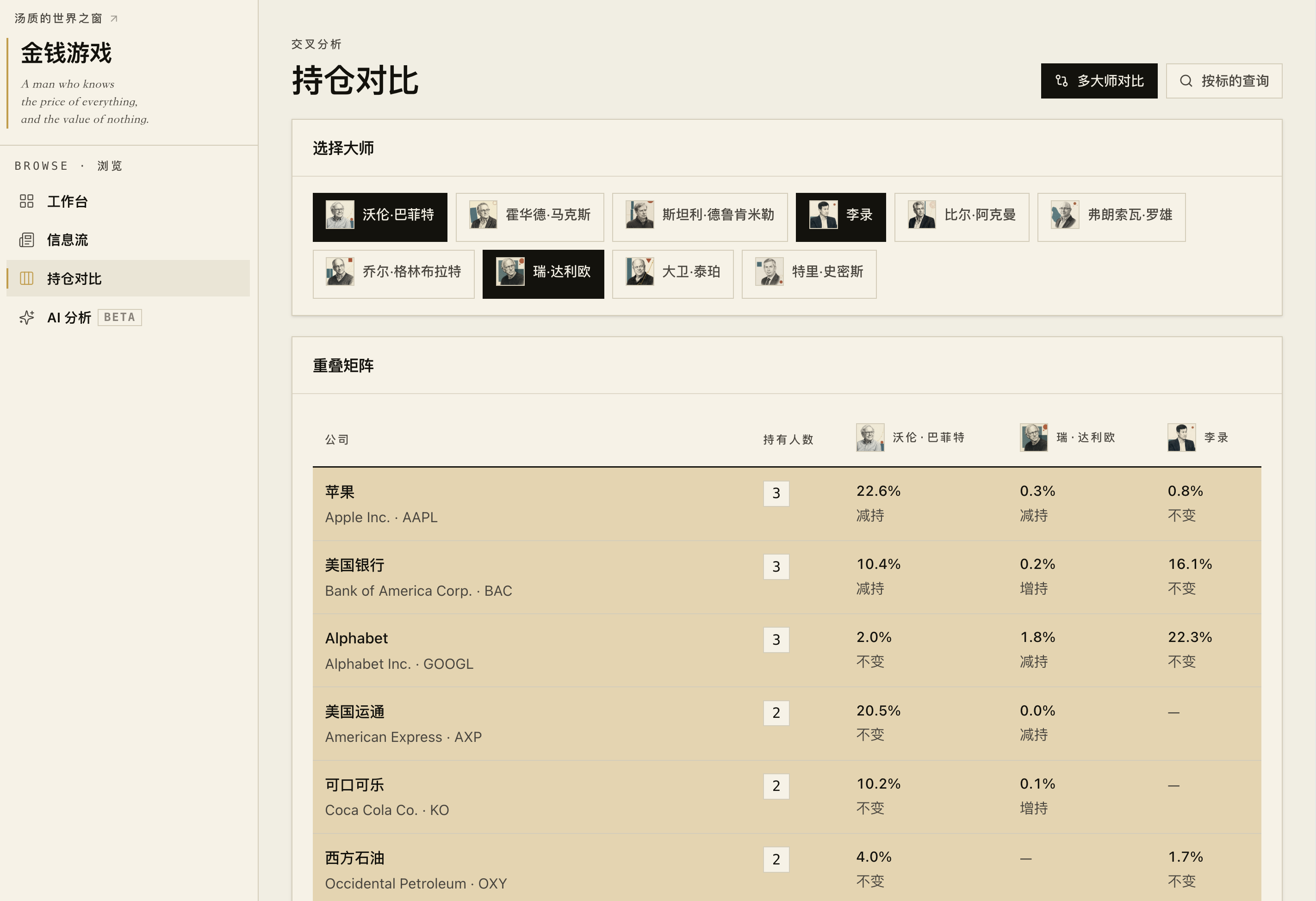Open the 信息流 menu item

pyautogui.click(x=128, y=240)
